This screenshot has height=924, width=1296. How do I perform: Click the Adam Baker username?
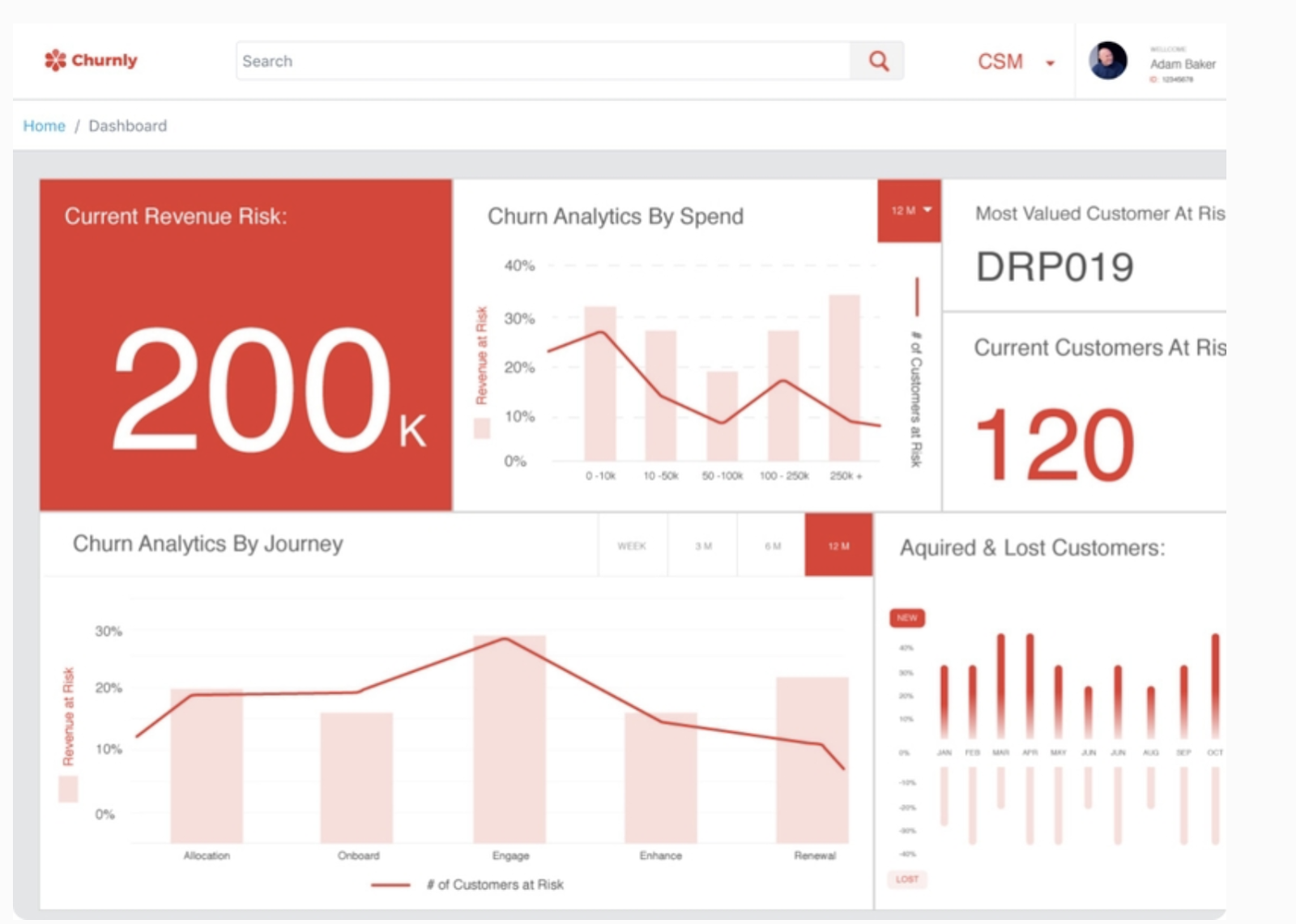[1183, 64]
